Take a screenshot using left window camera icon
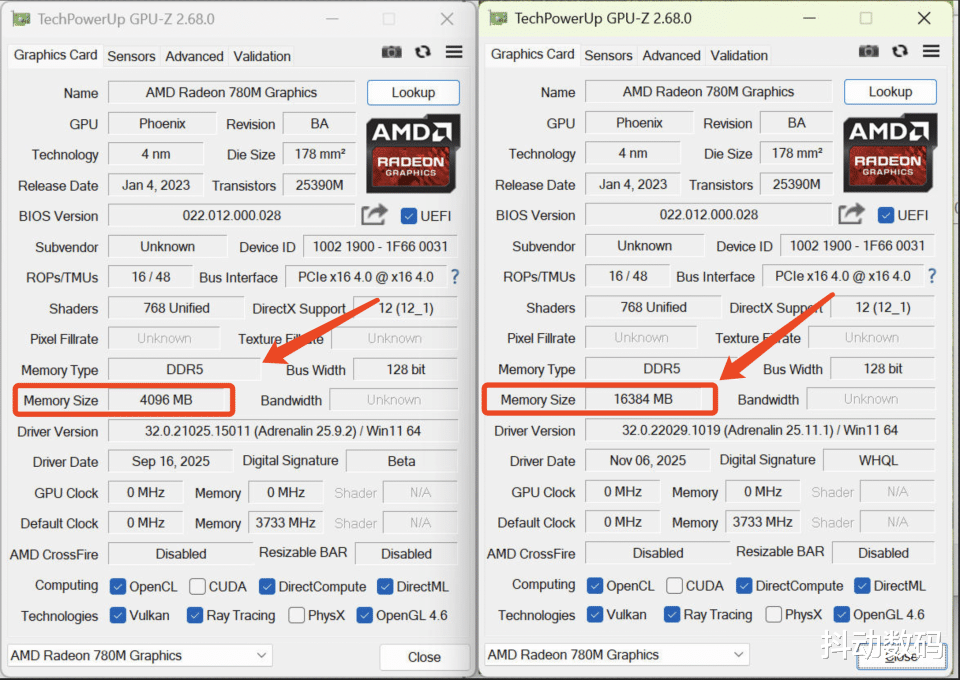Image resolution: width=960 pixels, height=680 pixels. pyautogui.click(x=392, y=52)
